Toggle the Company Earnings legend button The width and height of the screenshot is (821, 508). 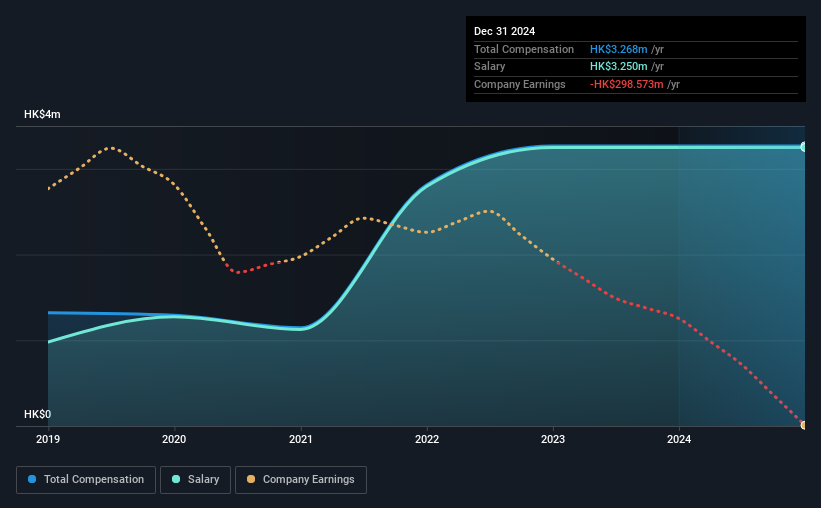[301, 480]
